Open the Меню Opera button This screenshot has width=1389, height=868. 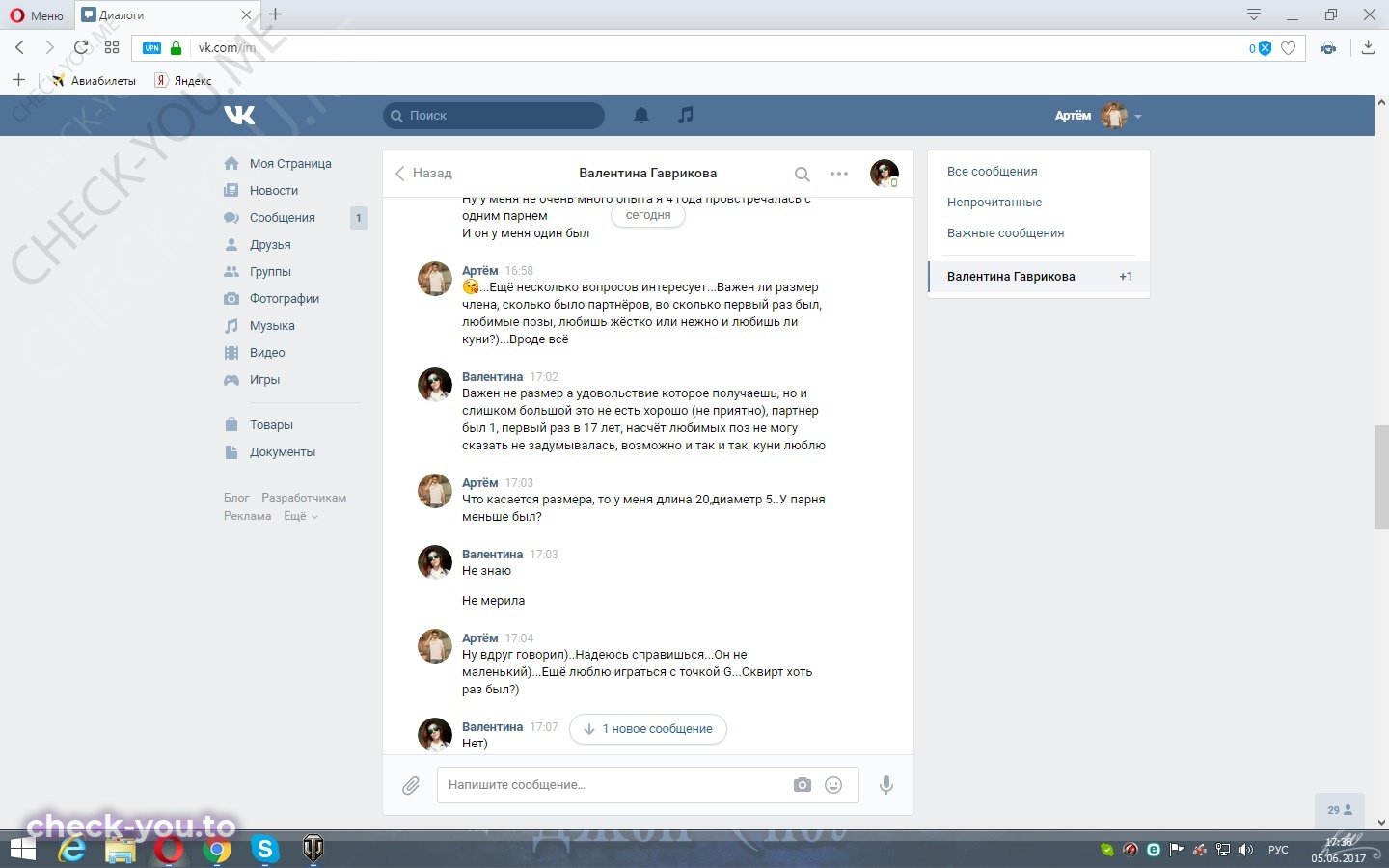[x=37, y=15]
